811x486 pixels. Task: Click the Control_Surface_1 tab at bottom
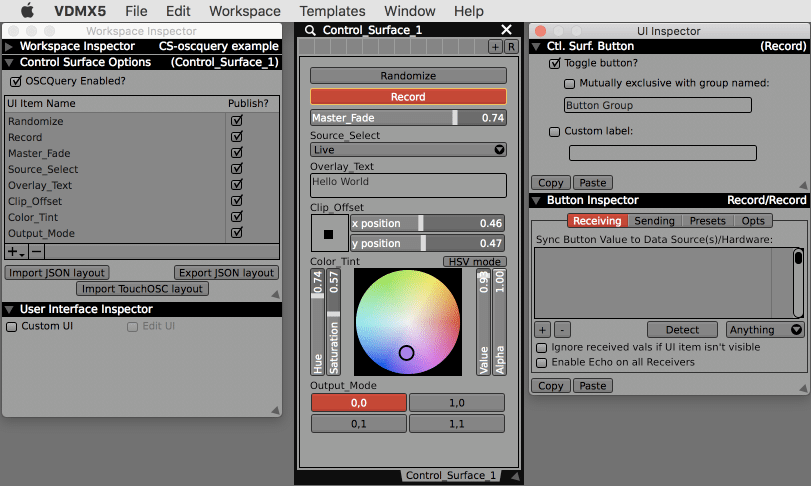tap(450, 476)
